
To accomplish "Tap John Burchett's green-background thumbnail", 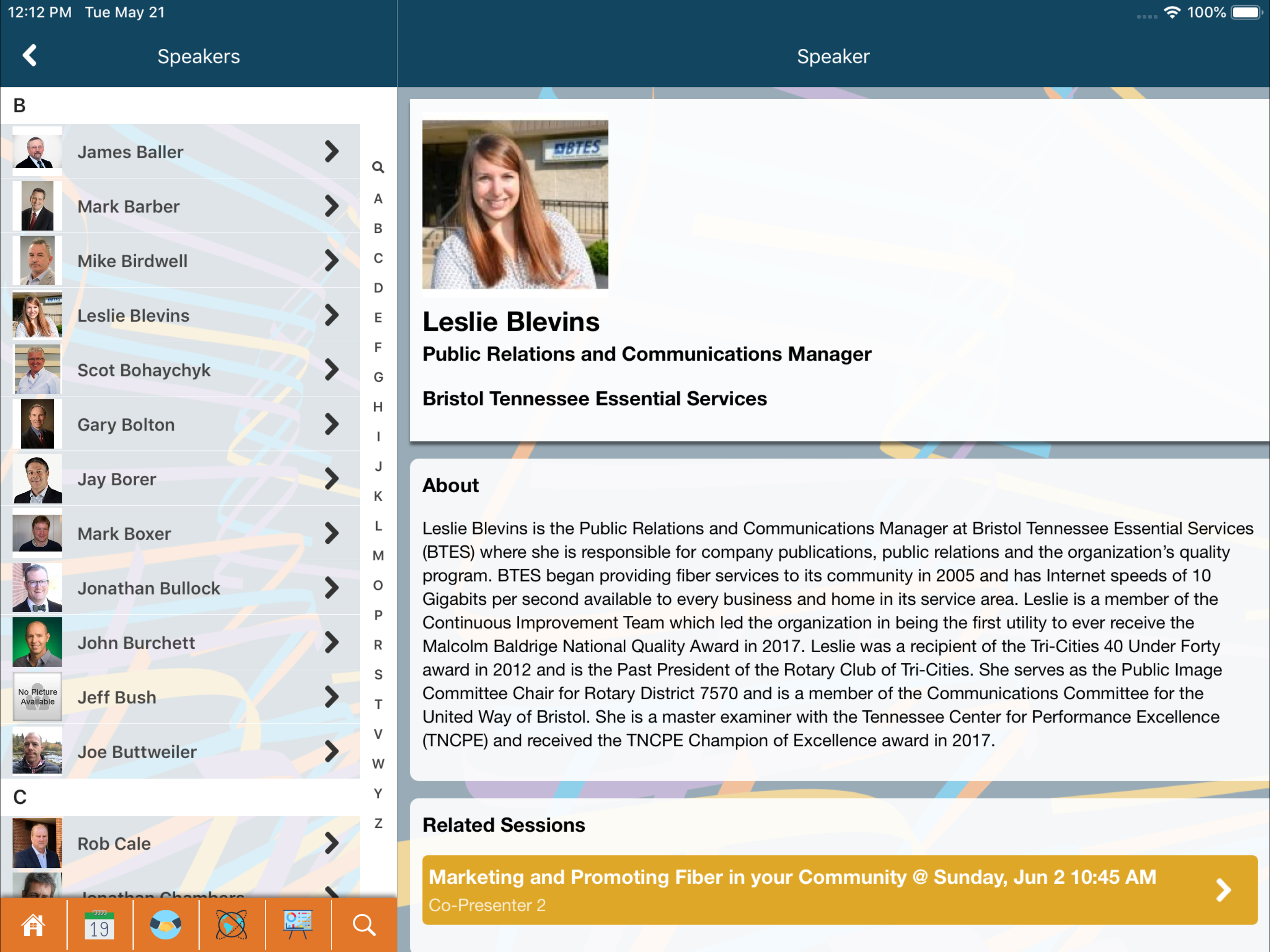I will click(x=37, y=642).
